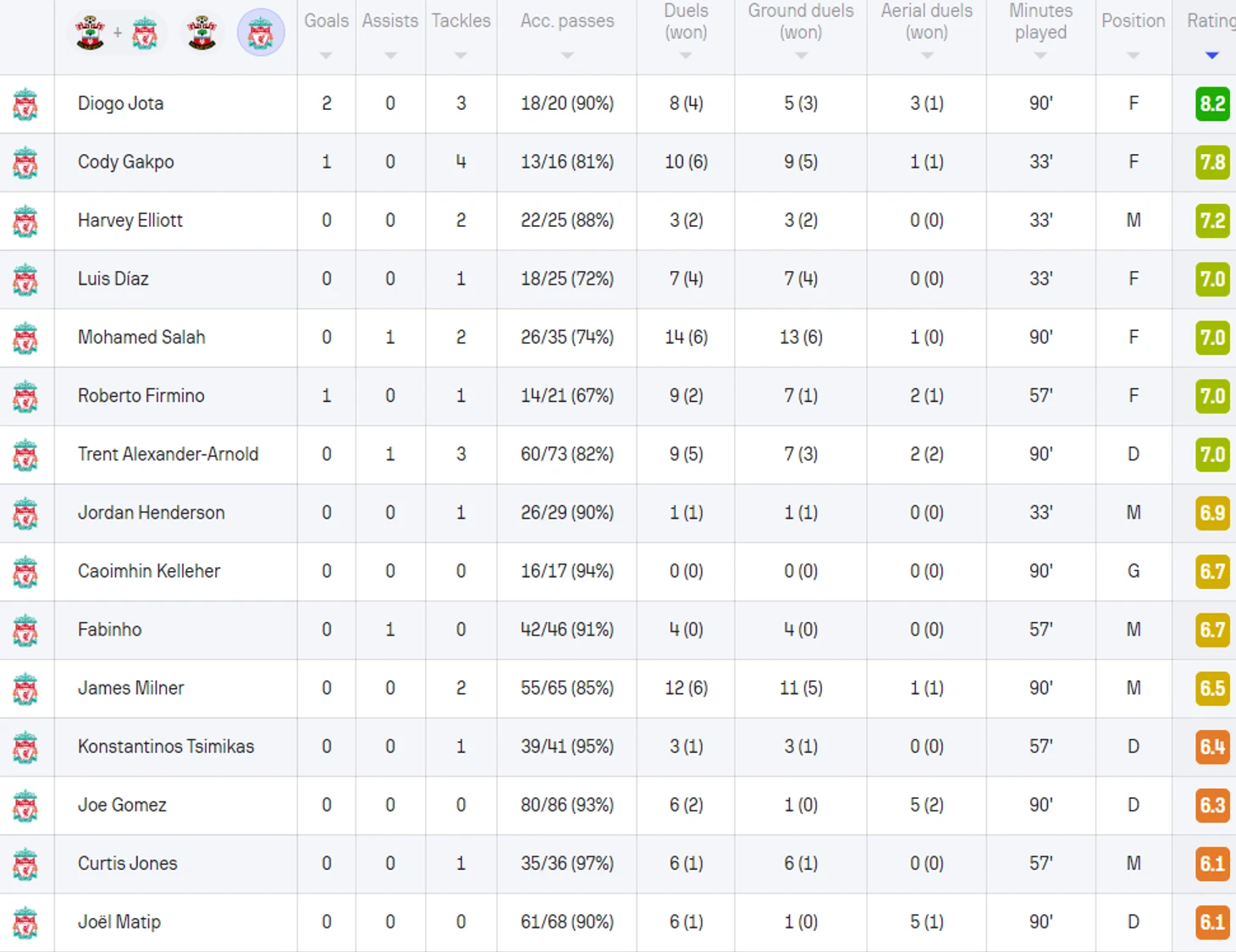Viewport: 1236px width, 952px height.
Task: Click the Liverpool crest beside Harvey Elliott
Action: 25,221
